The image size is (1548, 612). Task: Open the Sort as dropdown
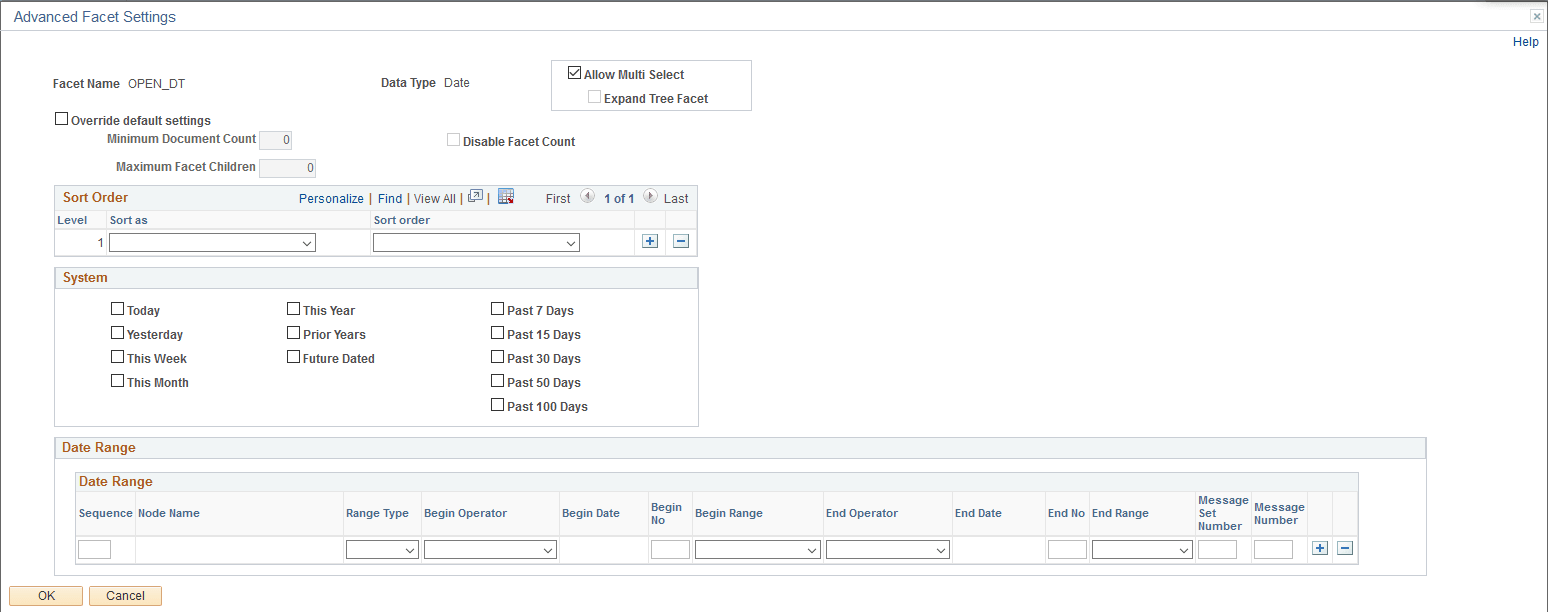click(x=212, y=242)
